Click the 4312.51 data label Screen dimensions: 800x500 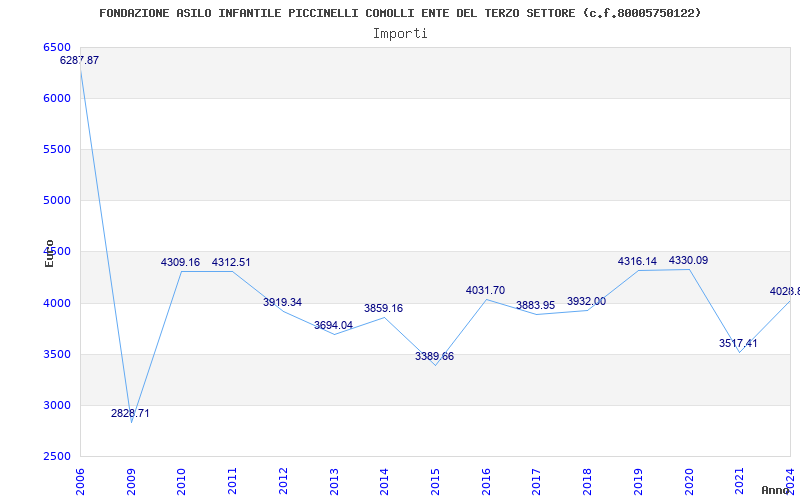coord(231,262)
